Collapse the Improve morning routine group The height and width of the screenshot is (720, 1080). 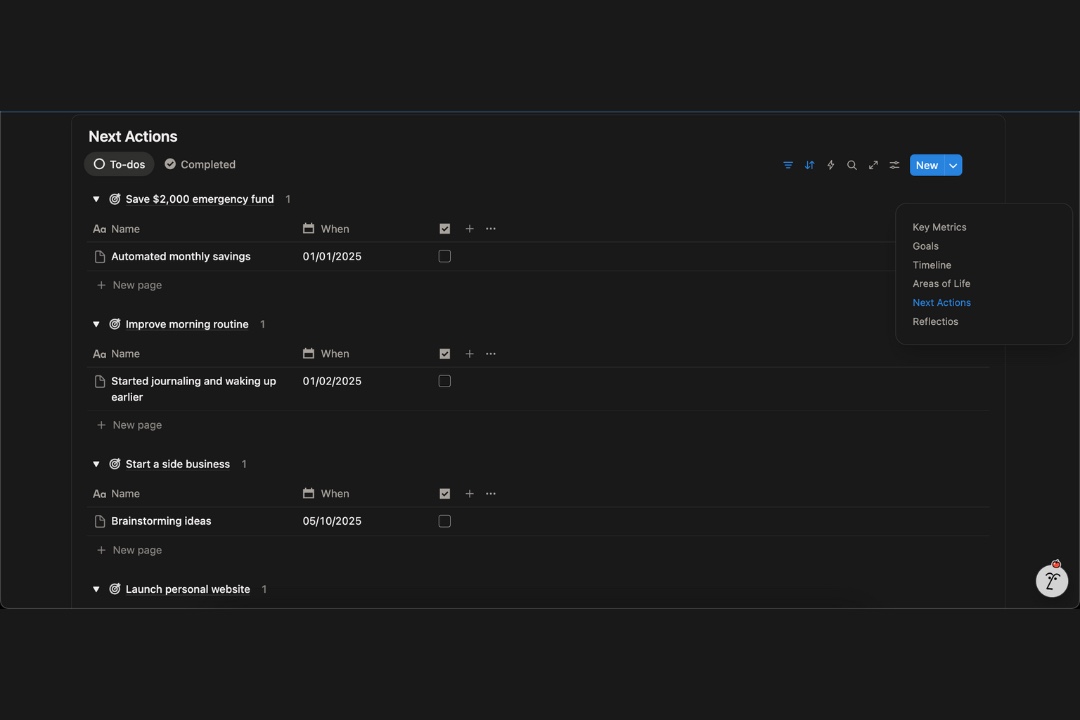point(96,324)
